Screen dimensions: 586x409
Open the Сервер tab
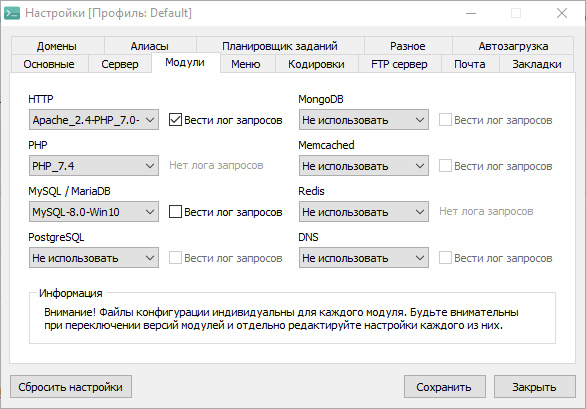pyautogui.click(x=120, y=64)
